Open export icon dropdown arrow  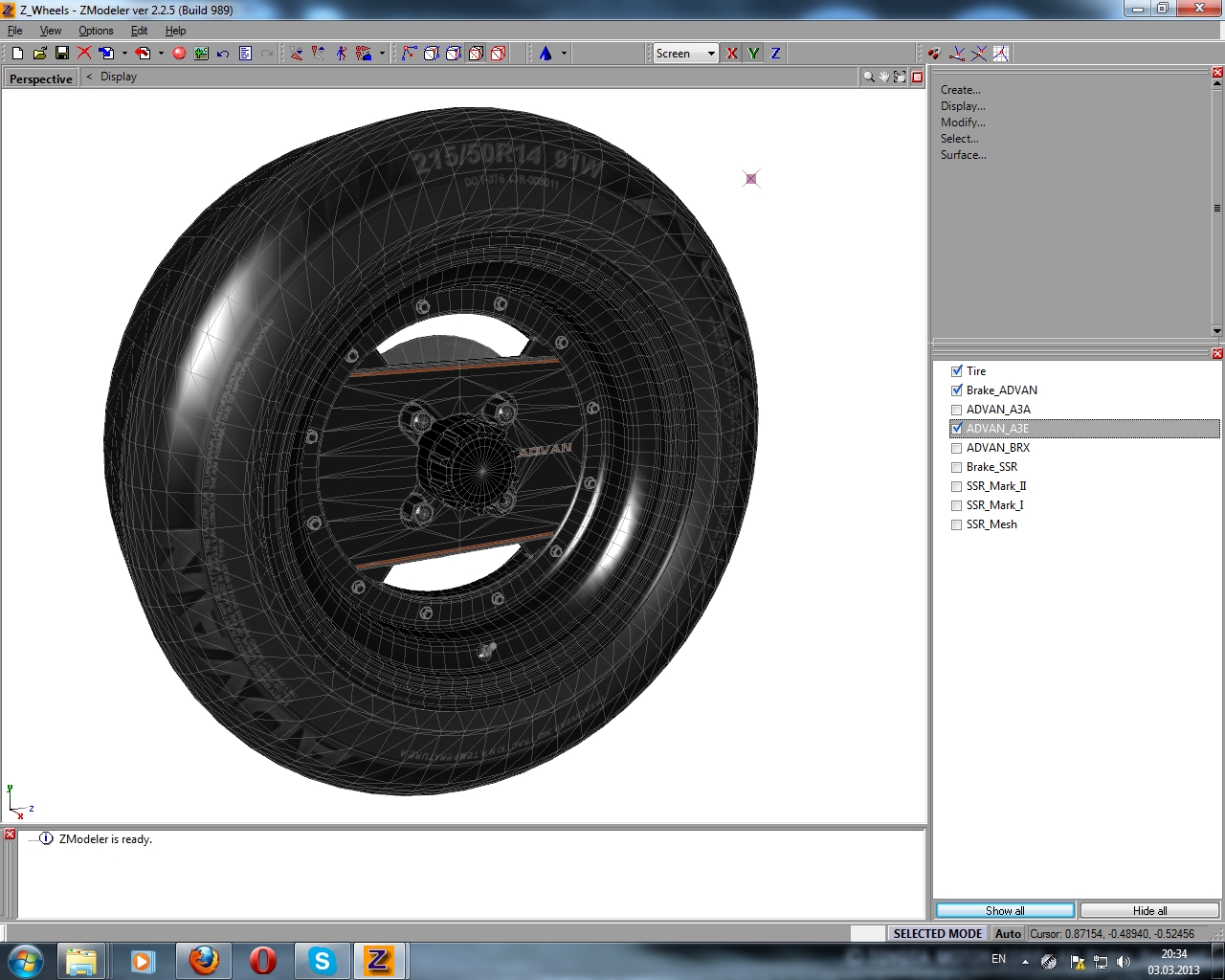[161, 54]
